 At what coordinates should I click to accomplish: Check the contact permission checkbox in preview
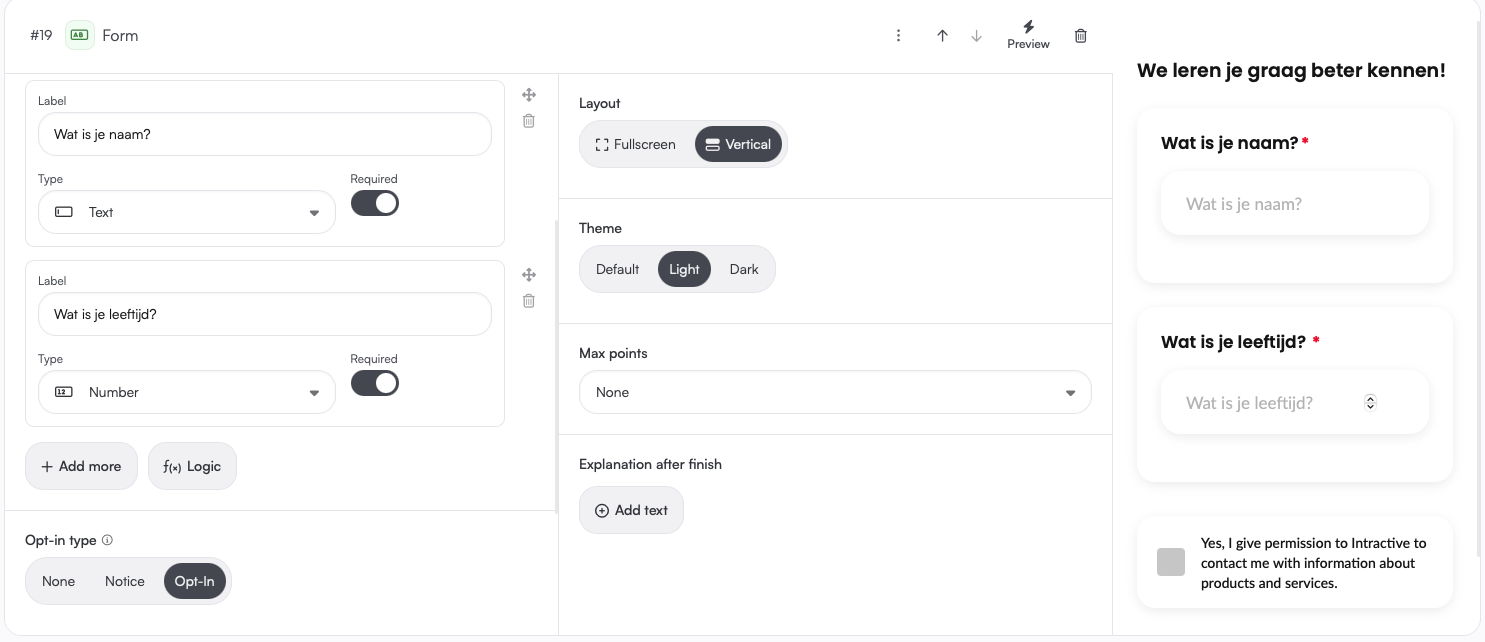pos(1171,562)
